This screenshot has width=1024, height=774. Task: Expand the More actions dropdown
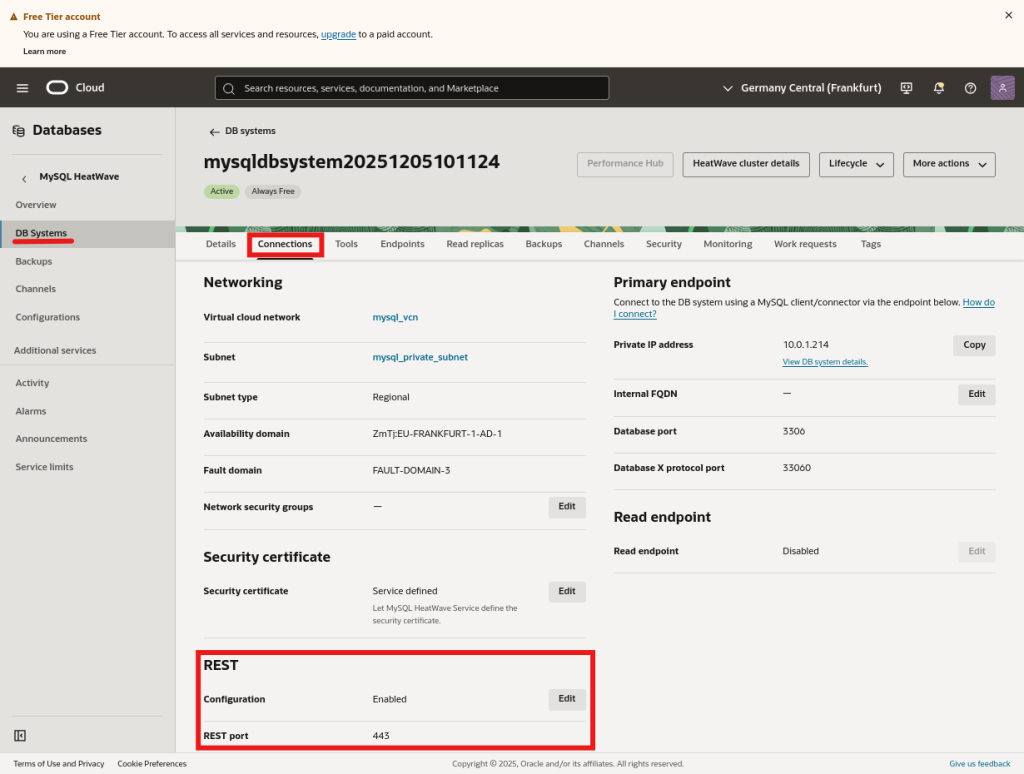pyautogui.click(x=948, y=164)
